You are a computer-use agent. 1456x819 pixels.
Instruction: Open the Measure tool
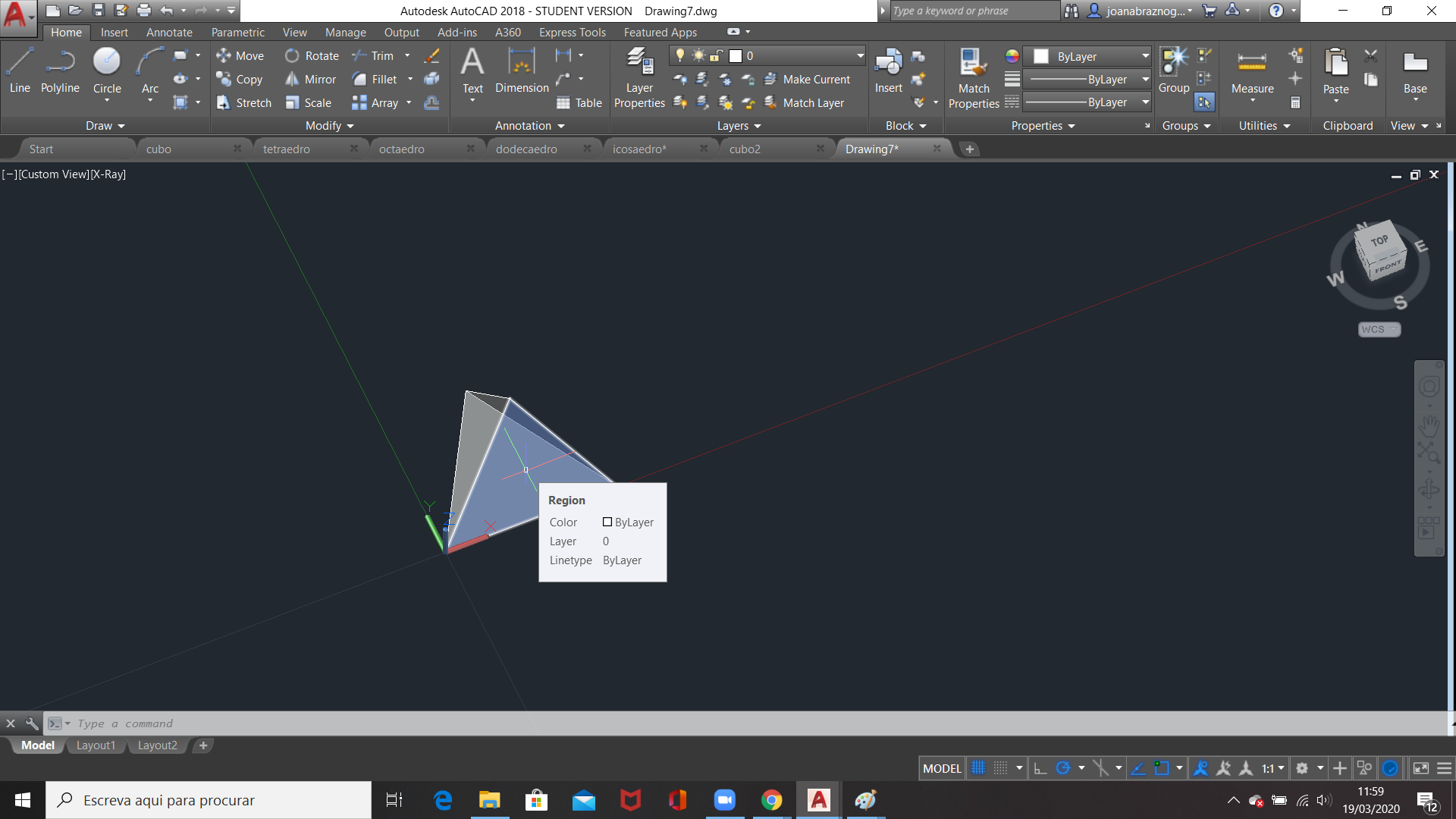(1252, 71)
